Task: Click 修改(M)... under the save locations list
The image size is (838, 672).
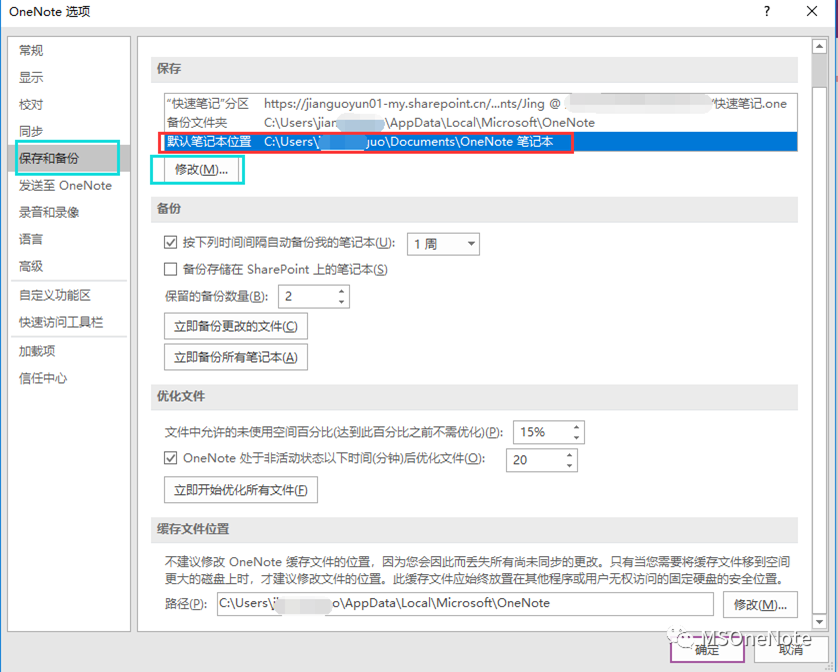Action: click(201, 169)
